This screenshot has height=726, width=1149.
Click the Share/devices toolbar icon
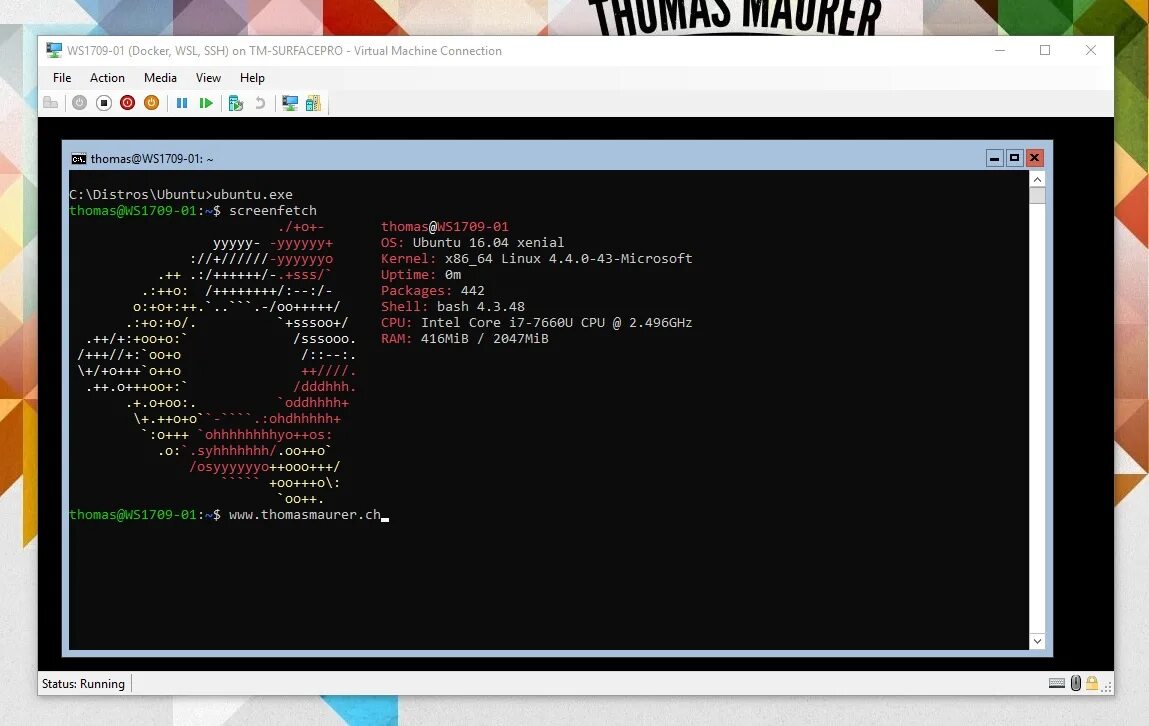314,103
